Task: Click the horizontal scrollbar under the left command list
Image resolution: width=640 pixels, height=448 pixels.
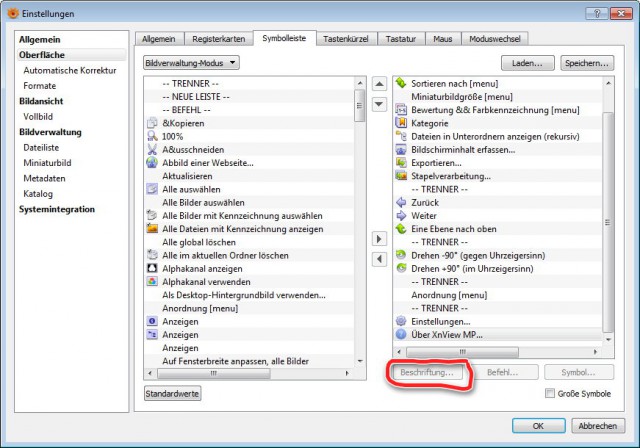Action: coord(249,373)
